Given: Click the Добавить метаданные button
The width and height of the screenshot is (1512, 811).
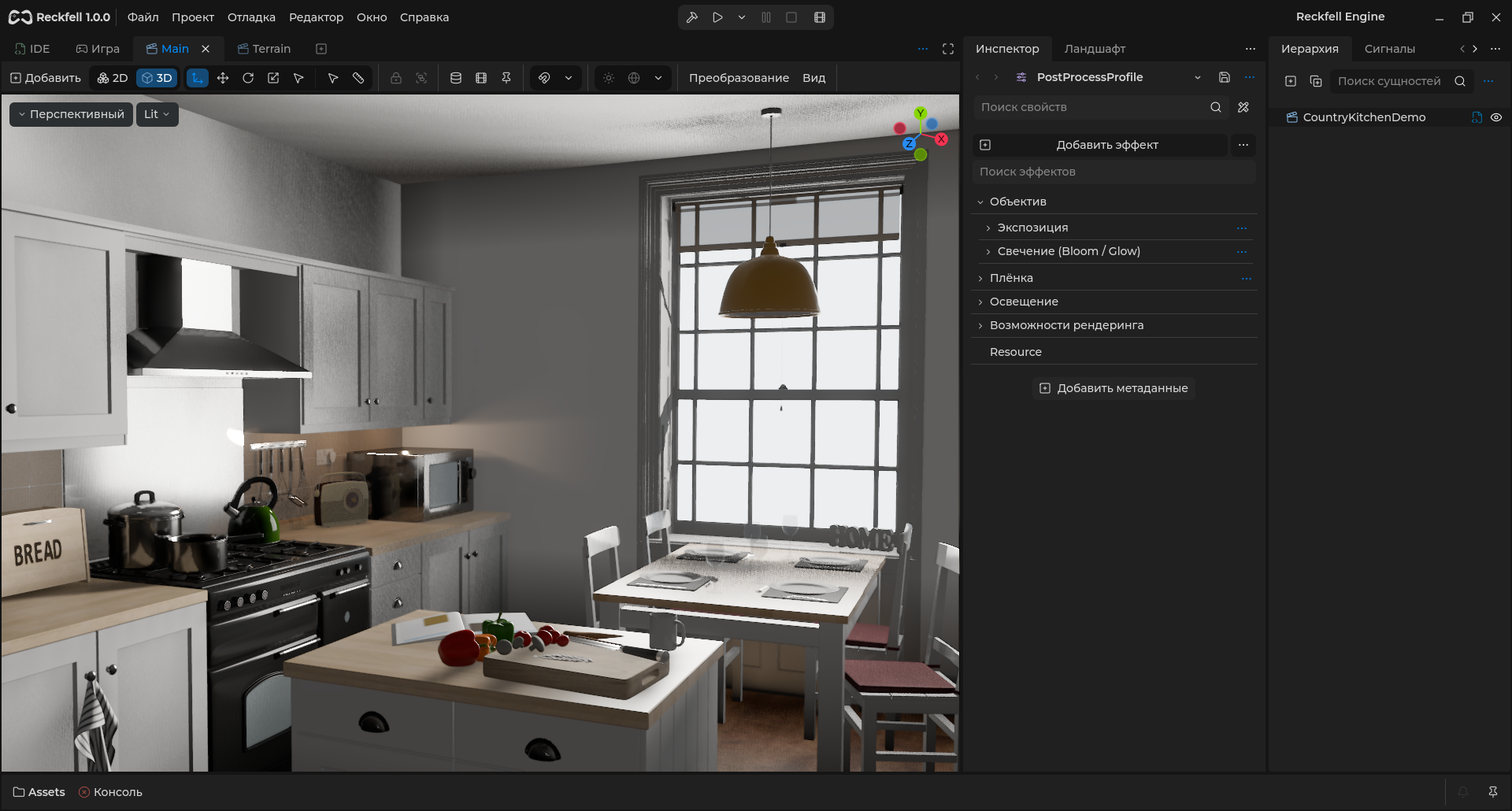Looking at the screenshot, I should click(x=1114, y=388).
